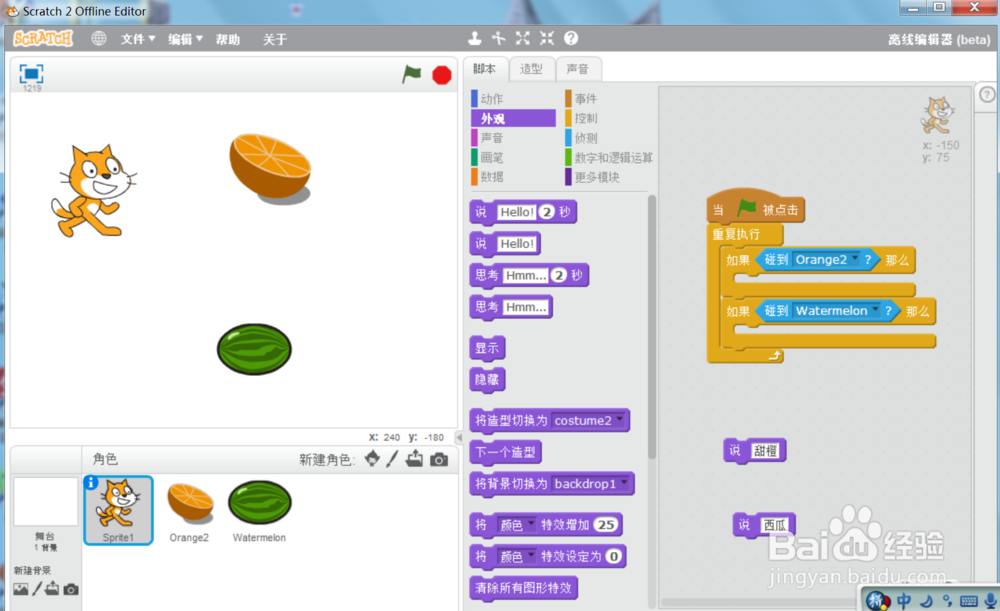
Task: Click the blocks palette vertical scrollbar
Action: (x=652, y=327)
